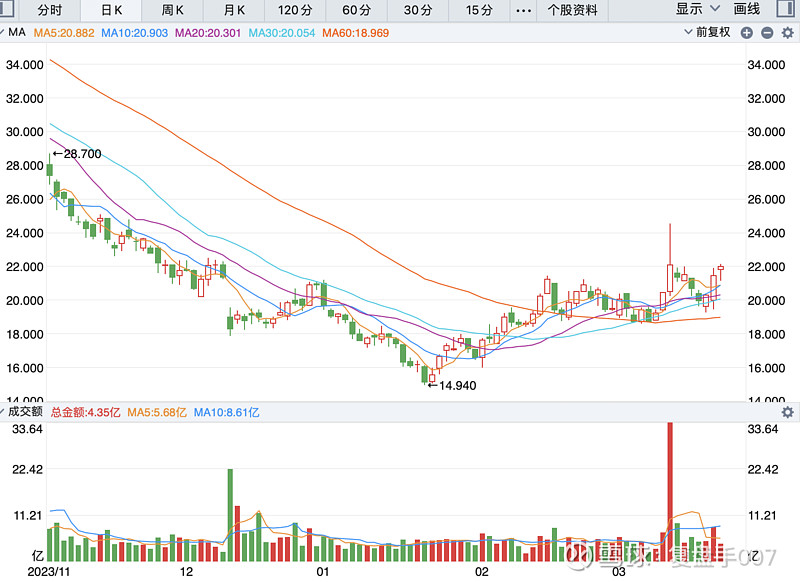Click the 2023/11 date axis label

pyautogui.click(x=48, y=571)
